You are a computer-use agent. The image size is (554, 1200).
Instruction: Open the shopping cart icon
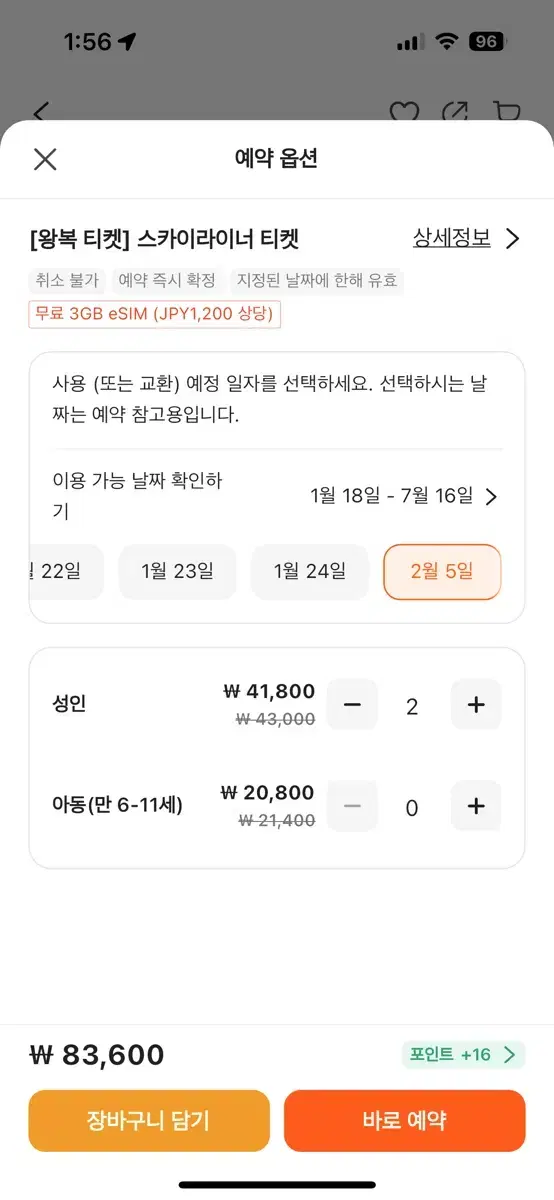click(507, 112)
